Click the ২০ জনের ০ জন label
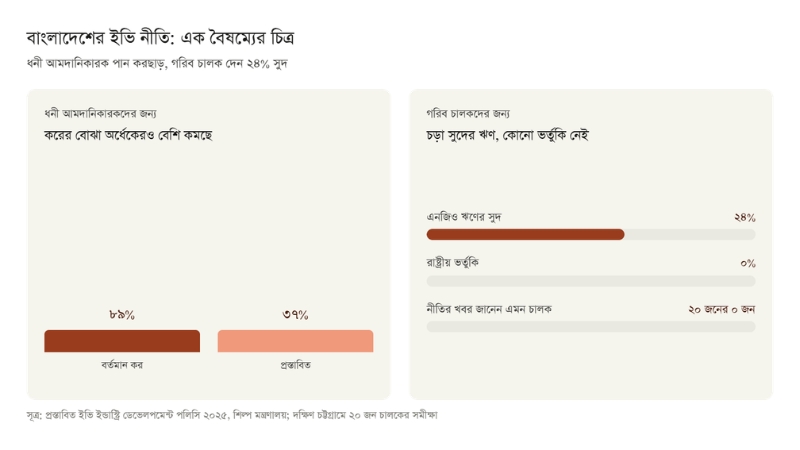Screen dimensions: 800x450 721,309
